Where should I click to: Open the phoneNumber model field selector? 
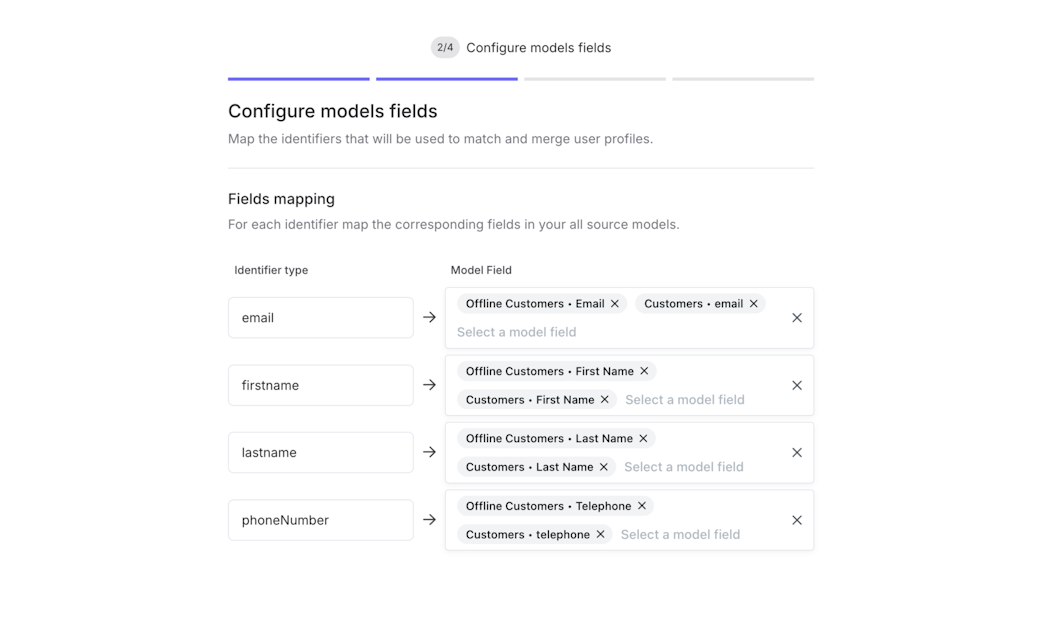click(680, 534)
